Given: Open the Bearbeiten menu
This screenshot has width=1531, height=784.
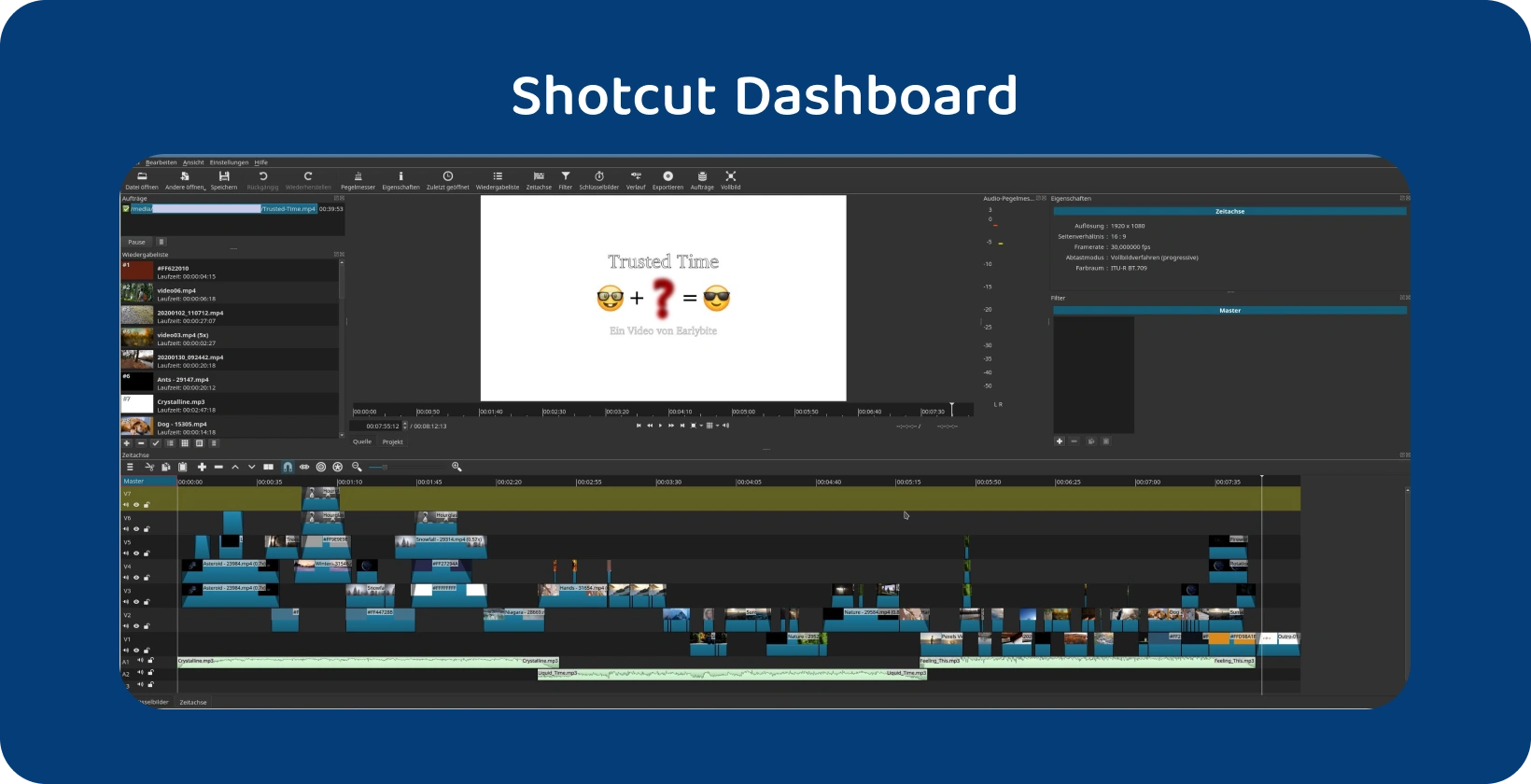Looking at the screenshot, I should [161, 162].
